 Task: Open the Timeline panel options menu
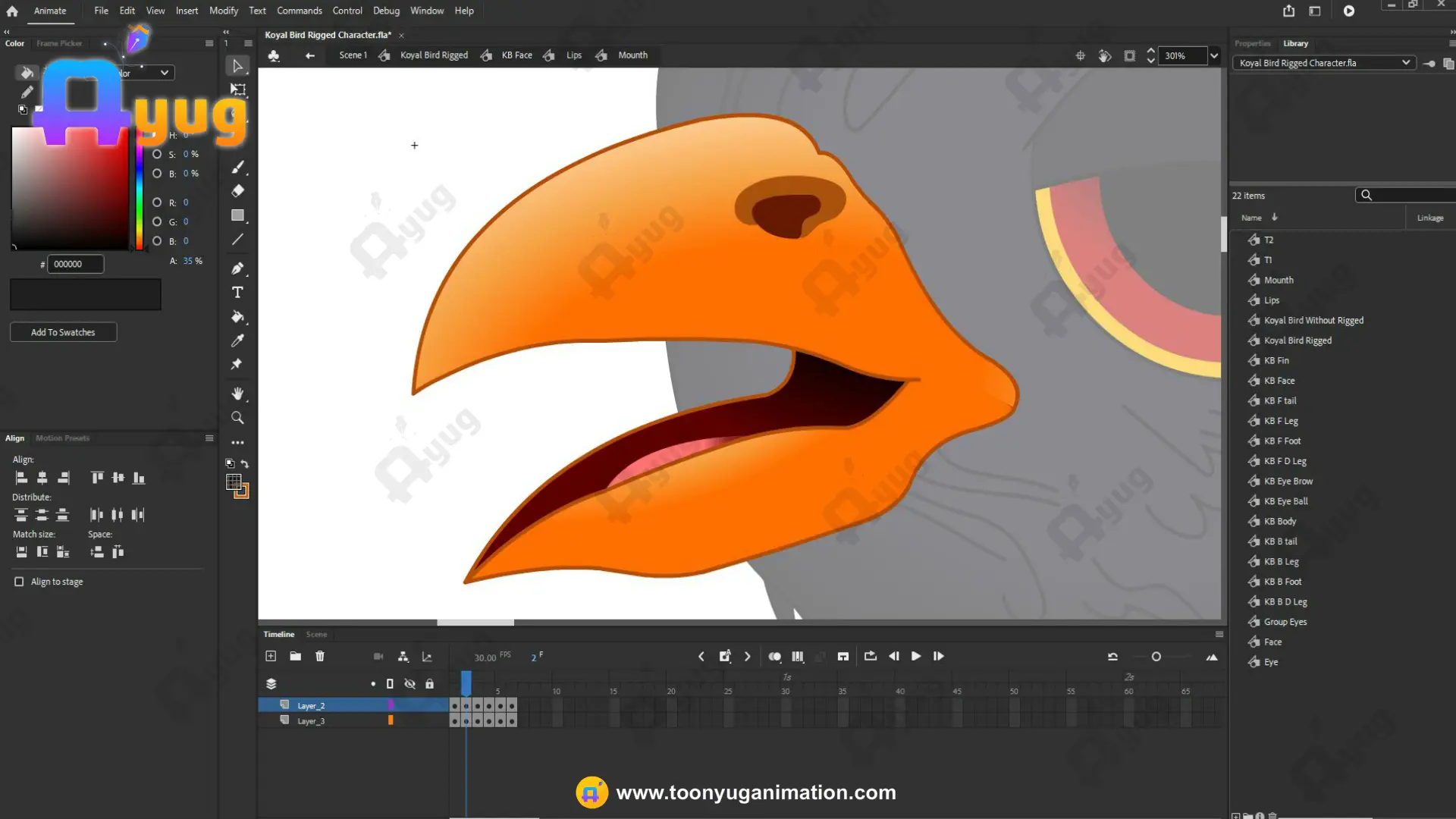click(x=1219, y=635)
